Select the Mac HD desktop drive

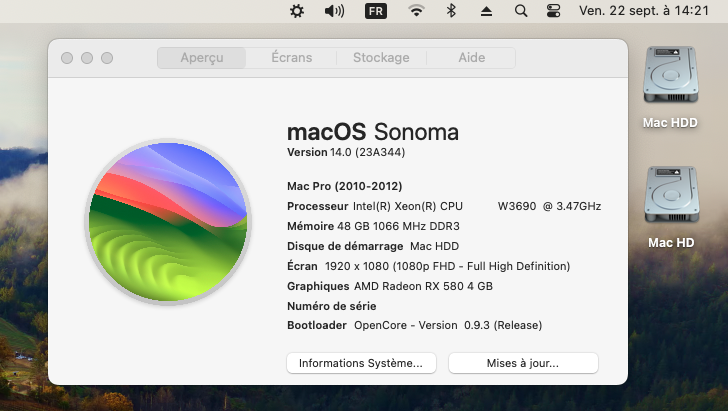click(671, 208)
